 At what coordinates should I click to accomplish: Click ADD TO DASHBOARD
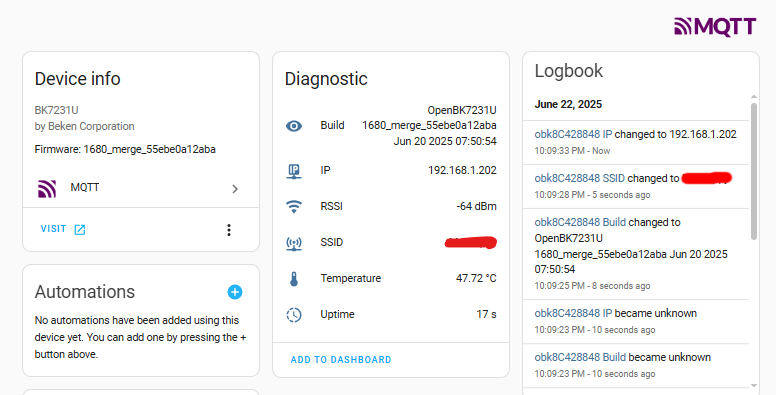click(341, 360)
